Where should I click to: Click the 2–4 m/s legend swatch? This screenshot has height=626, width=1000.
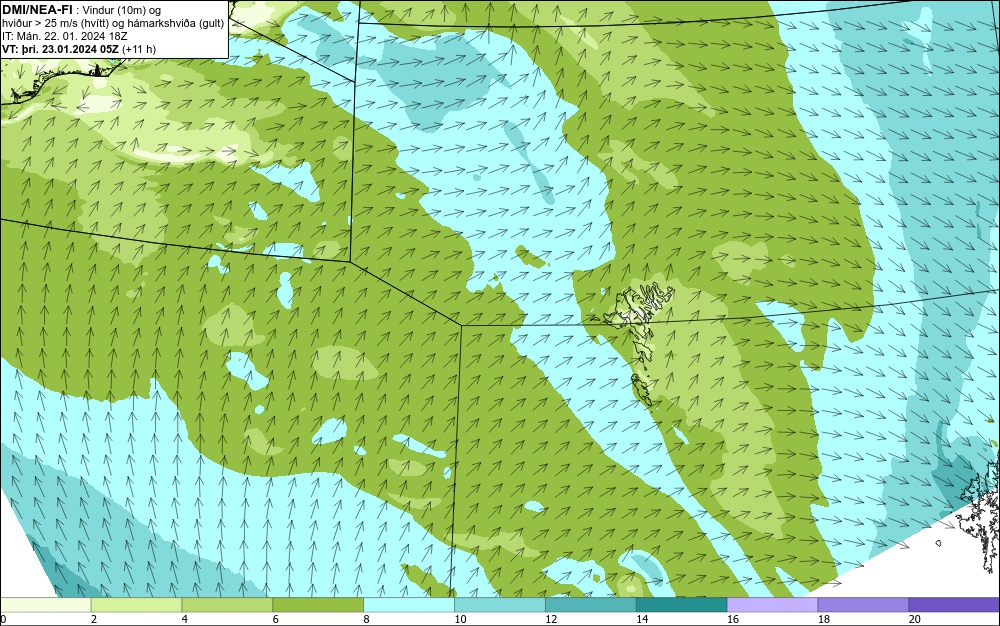tap(136, 604)
